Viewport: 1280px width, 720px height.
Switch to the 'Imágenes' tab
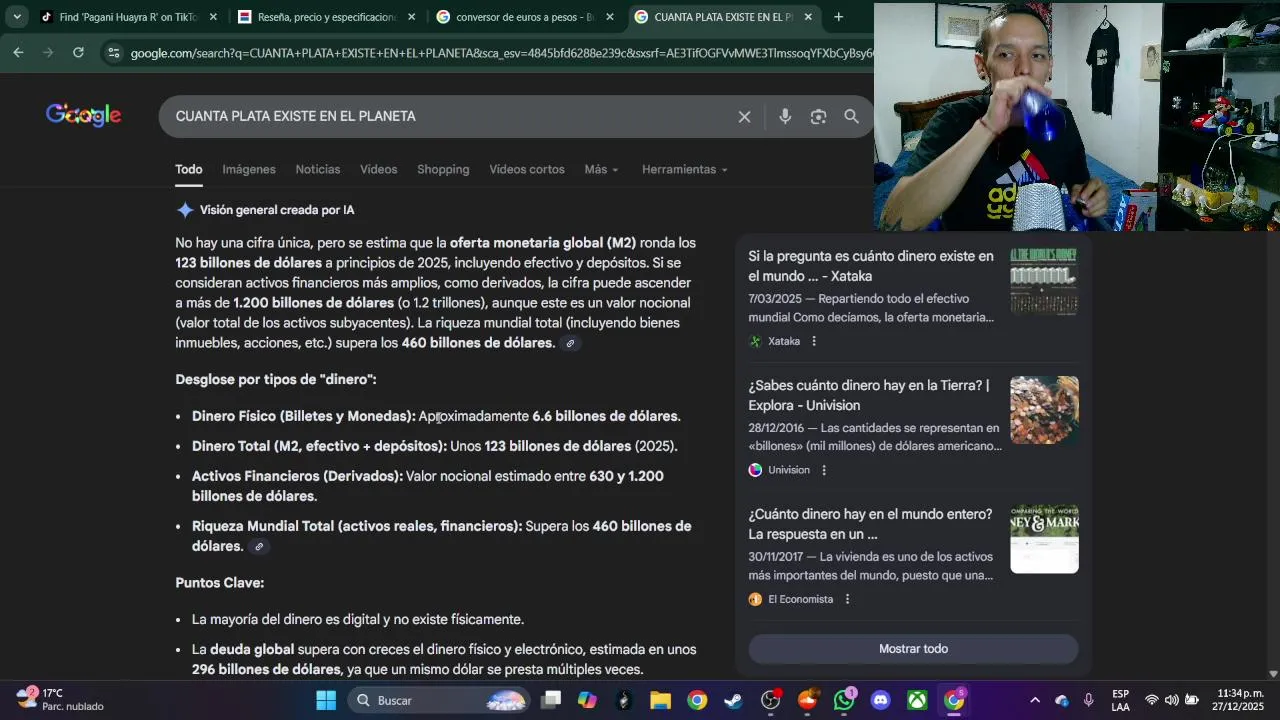coord(249,169)
